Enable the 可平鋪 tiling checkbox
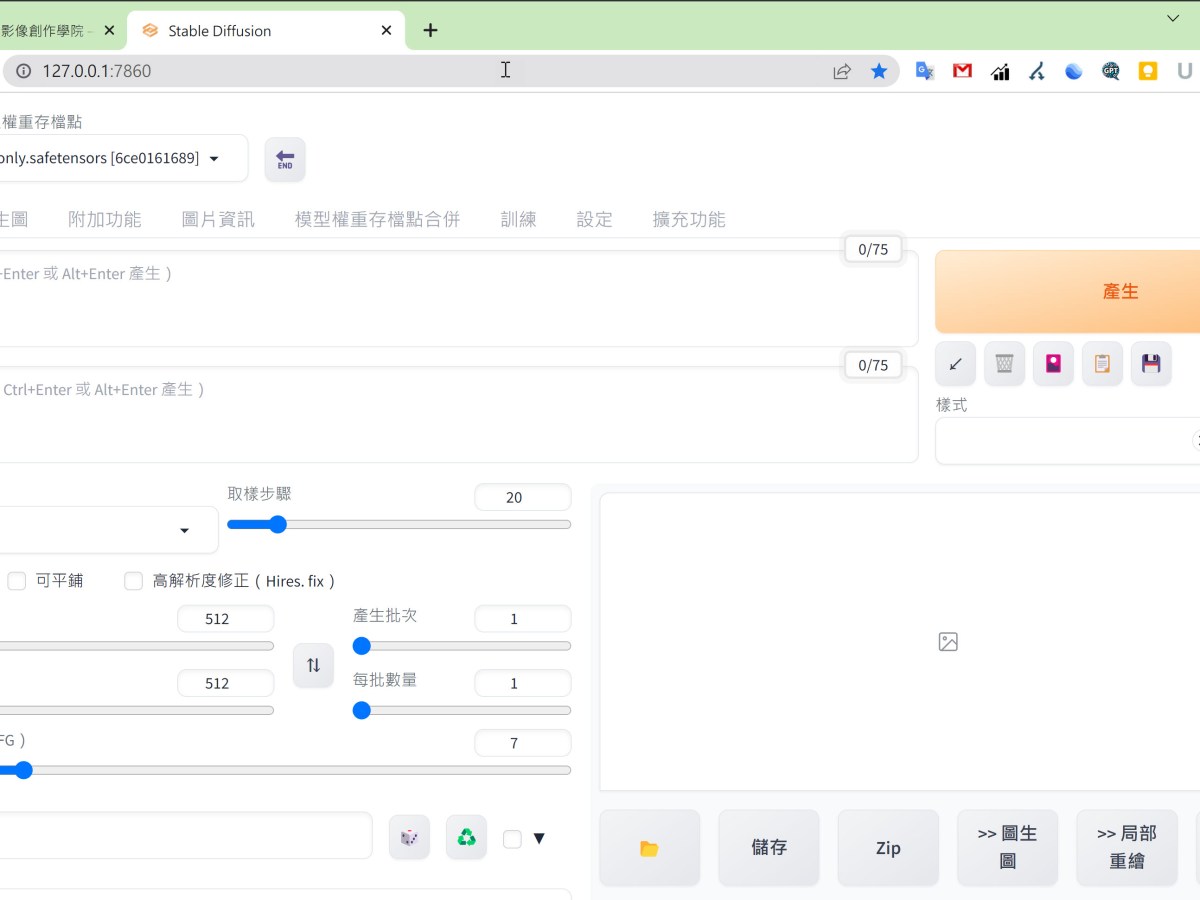The image size is (1200, 900). 16,580
